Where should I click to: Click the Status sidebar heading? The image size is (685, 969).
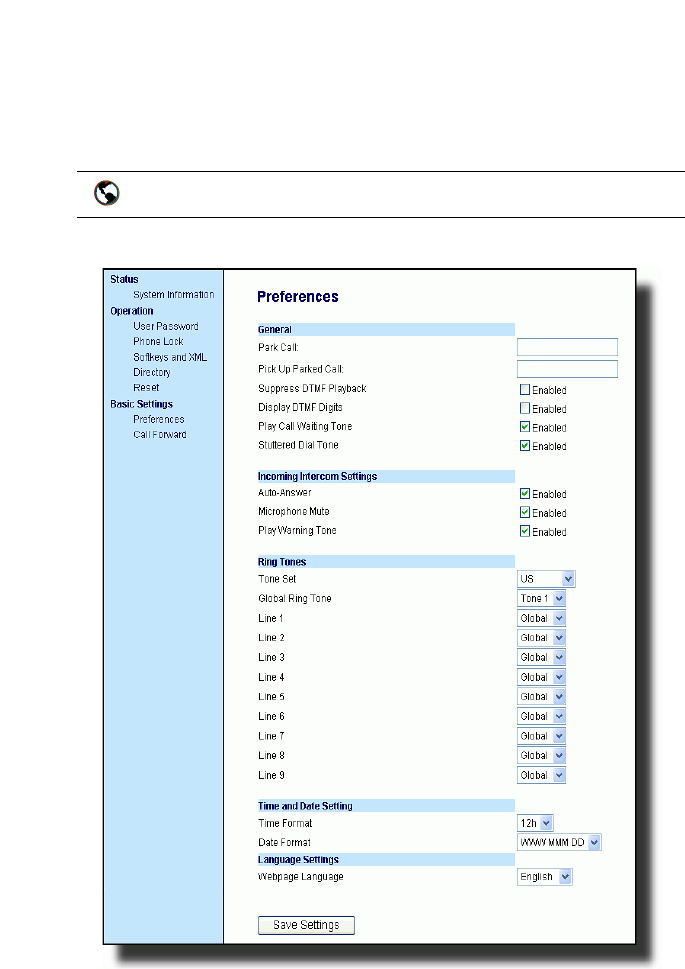(x=124, y=279)
